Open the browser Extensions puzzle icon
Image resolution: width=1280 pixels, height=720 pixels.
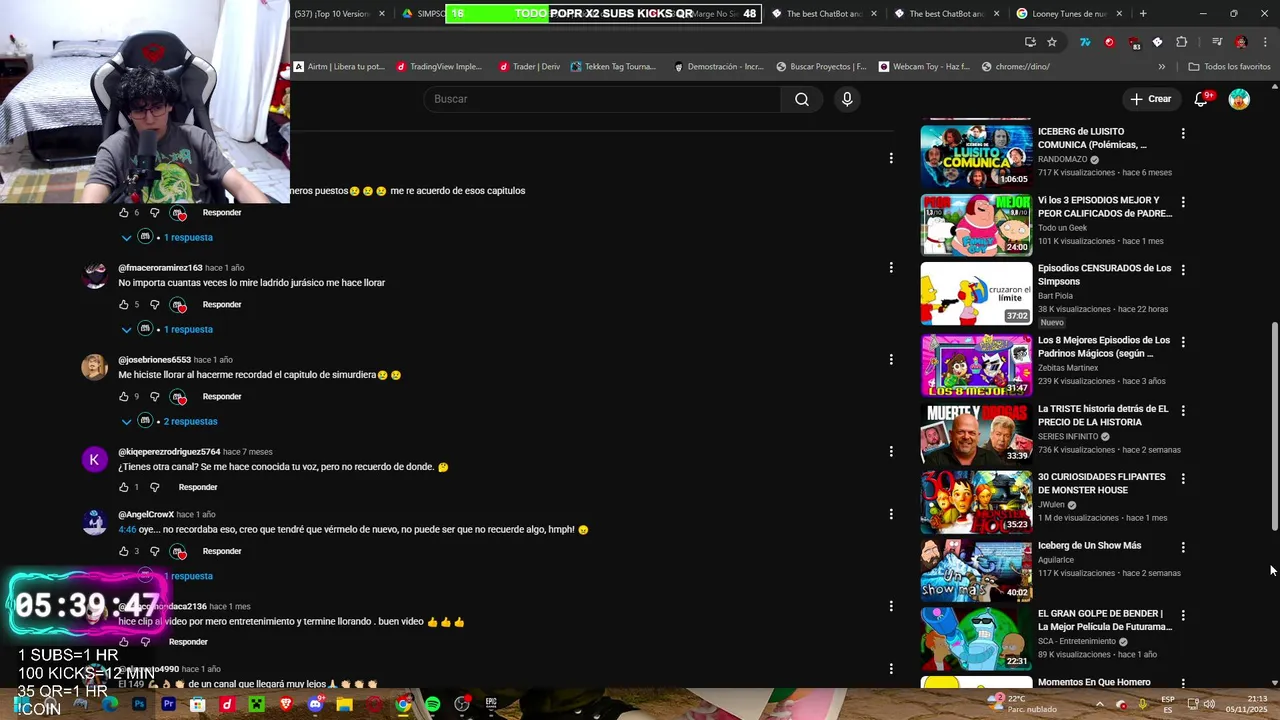(x=1181, y=42)
